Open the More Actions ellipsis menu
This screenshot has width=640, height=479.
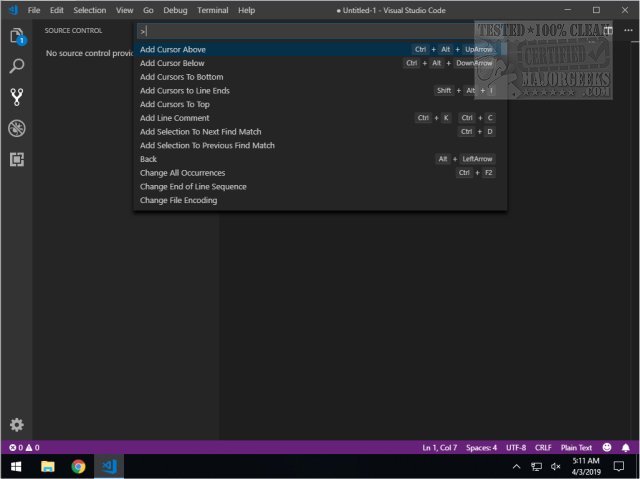(628, 30)
